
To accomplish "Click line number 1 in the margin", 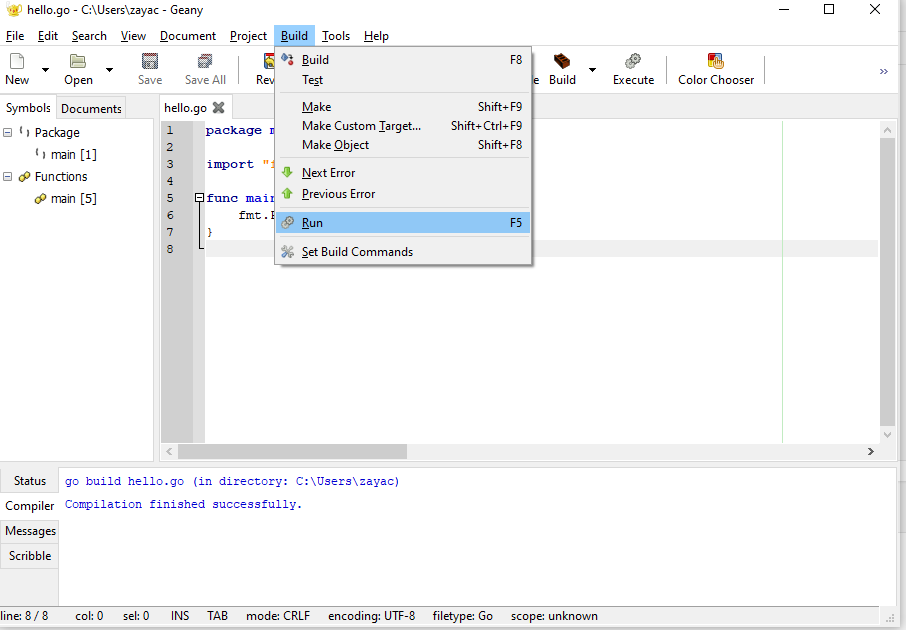I will point(170,130).
